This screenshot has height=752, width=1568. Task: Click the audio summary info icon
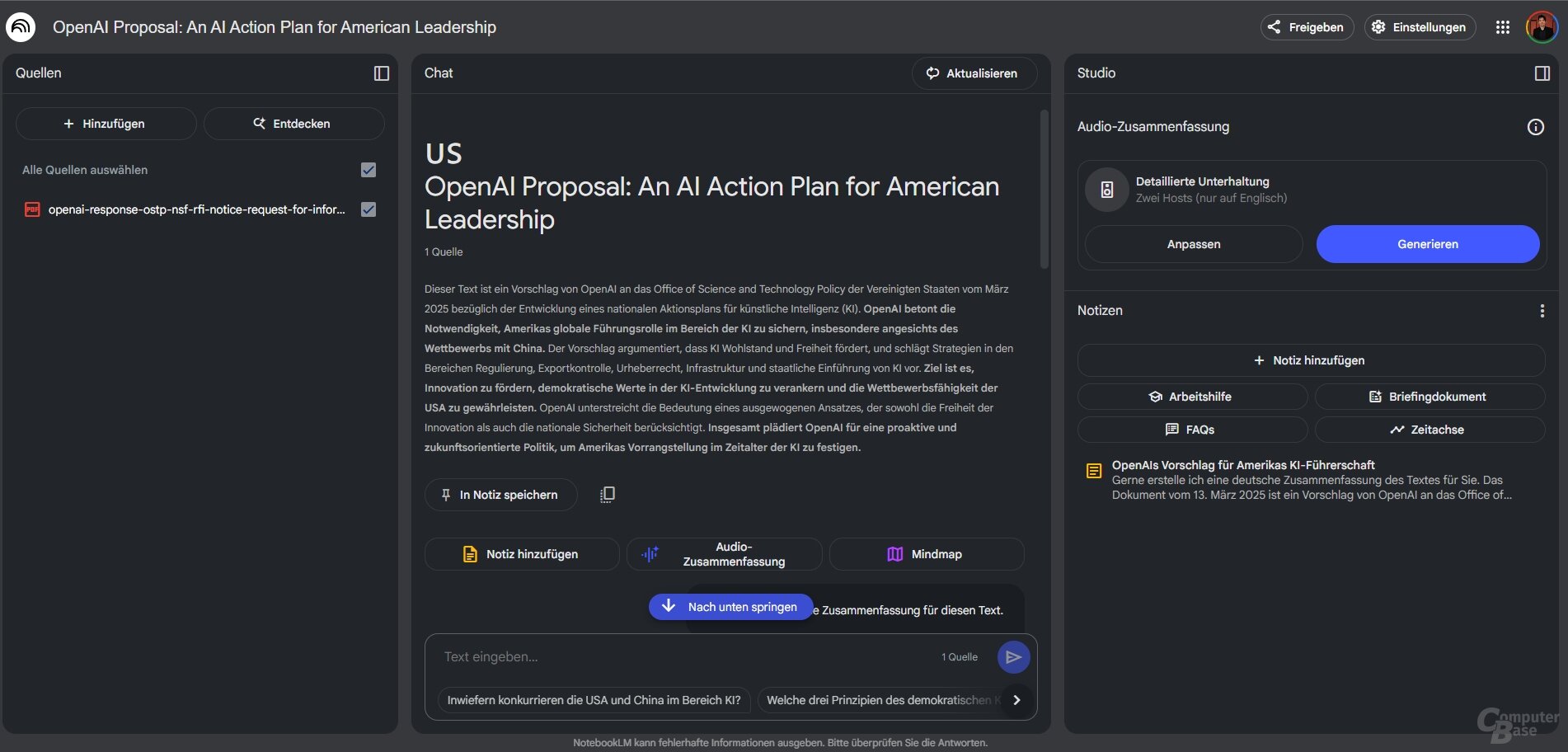(1535, 127)
